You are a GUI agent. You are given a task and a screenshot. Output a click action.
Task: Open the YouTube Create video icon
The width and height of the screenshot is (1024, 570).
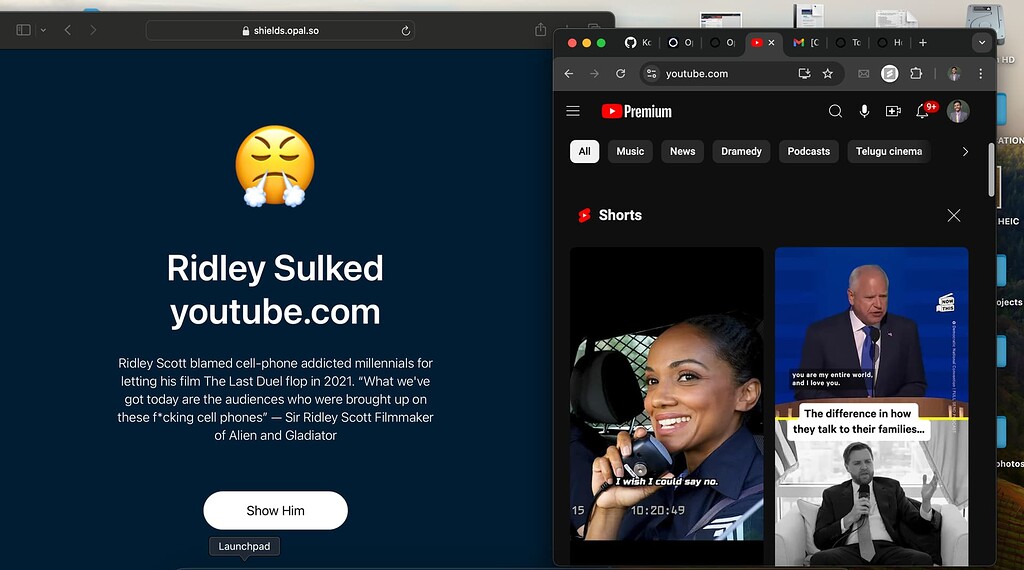(x=893, y=111)
